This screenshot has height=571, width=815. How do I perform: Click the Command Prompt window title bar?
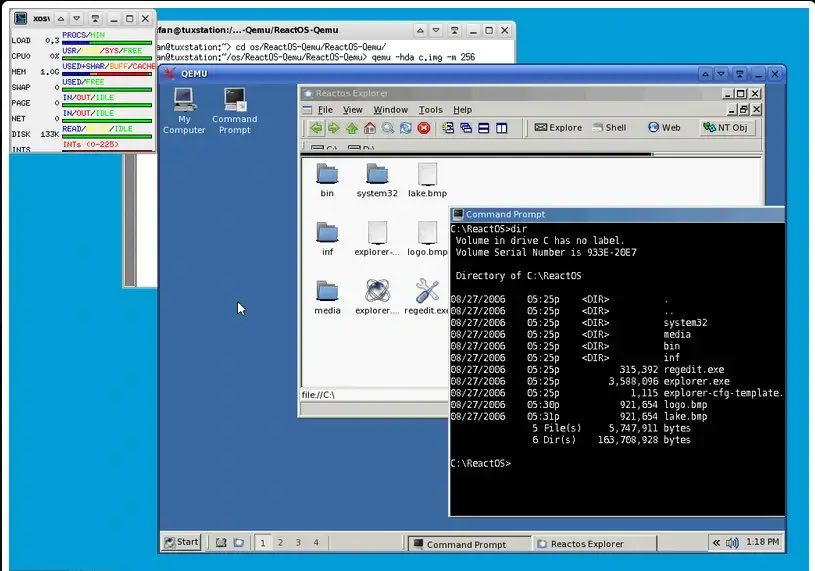pos(617,214)
